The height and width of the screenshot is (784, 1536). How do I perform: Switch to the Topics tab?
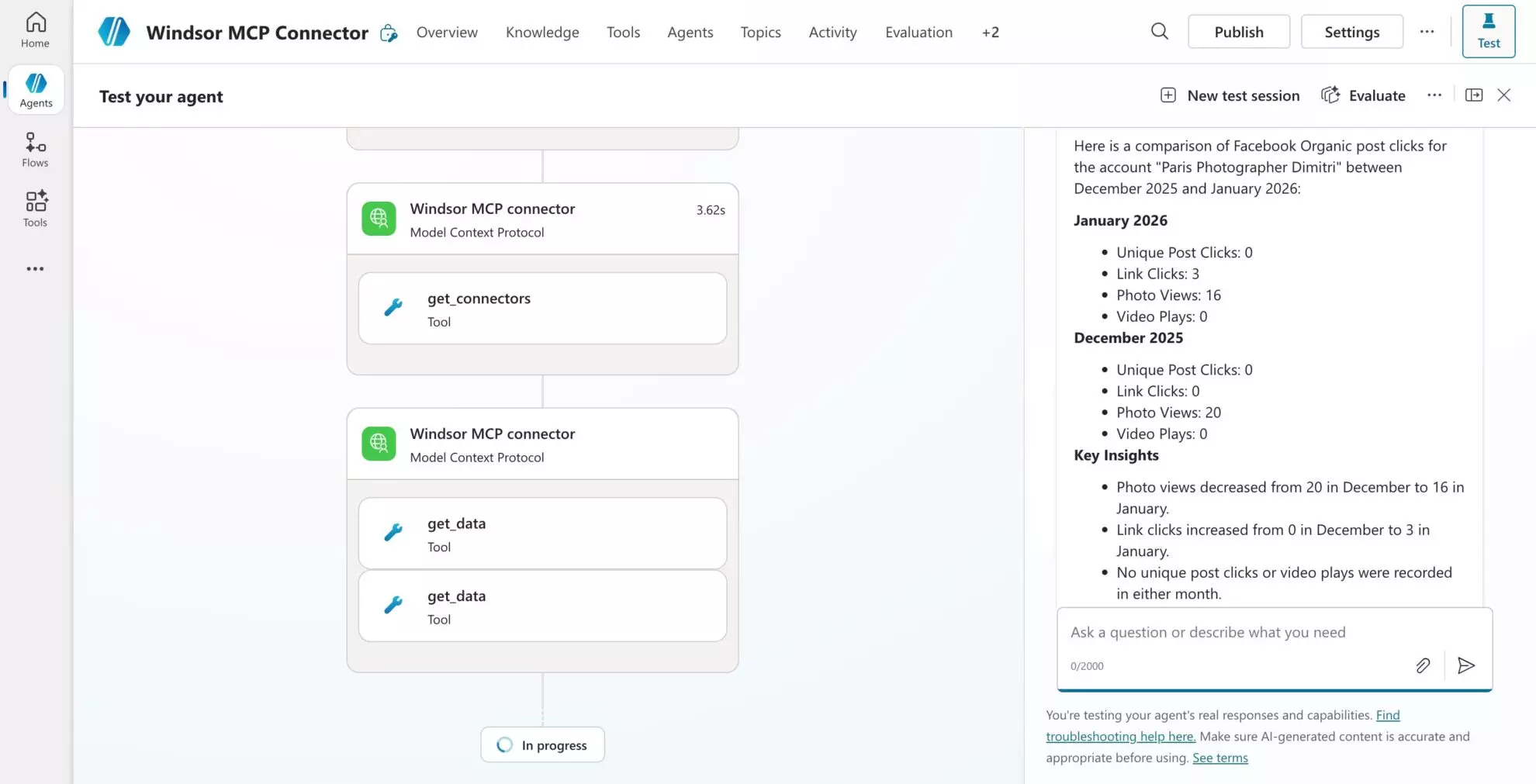(760, 32)
